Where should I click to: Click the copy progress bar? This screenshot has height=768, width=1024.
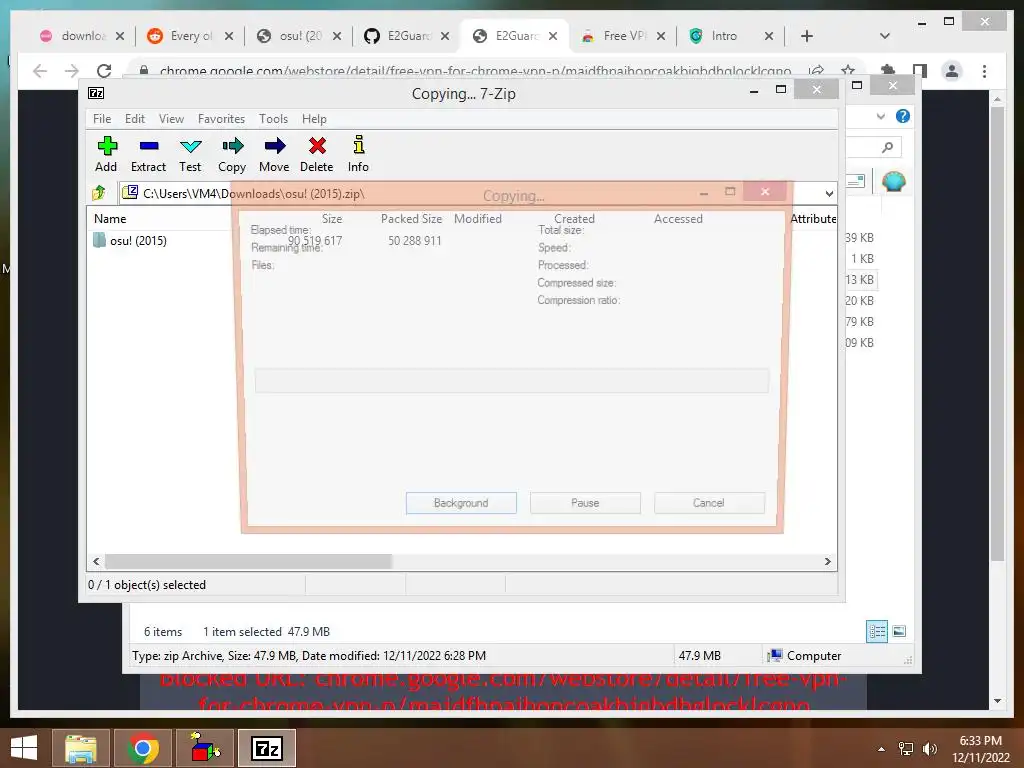click(511, 380)
